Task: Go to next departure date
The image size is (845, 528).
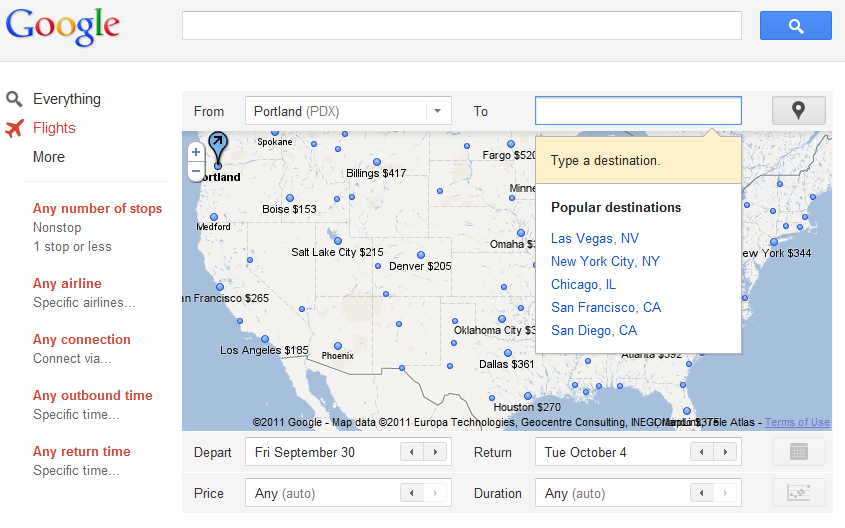Action: tap(435, 451)
